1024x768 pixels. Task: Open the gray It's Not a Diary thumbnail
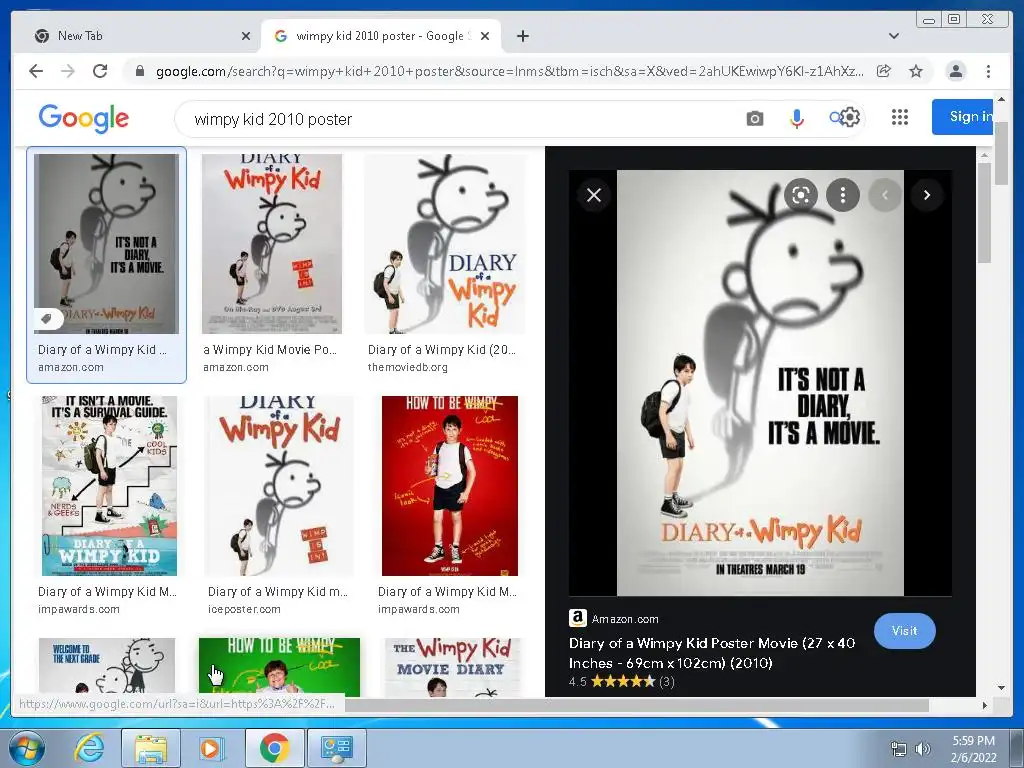tap(106, 244)
